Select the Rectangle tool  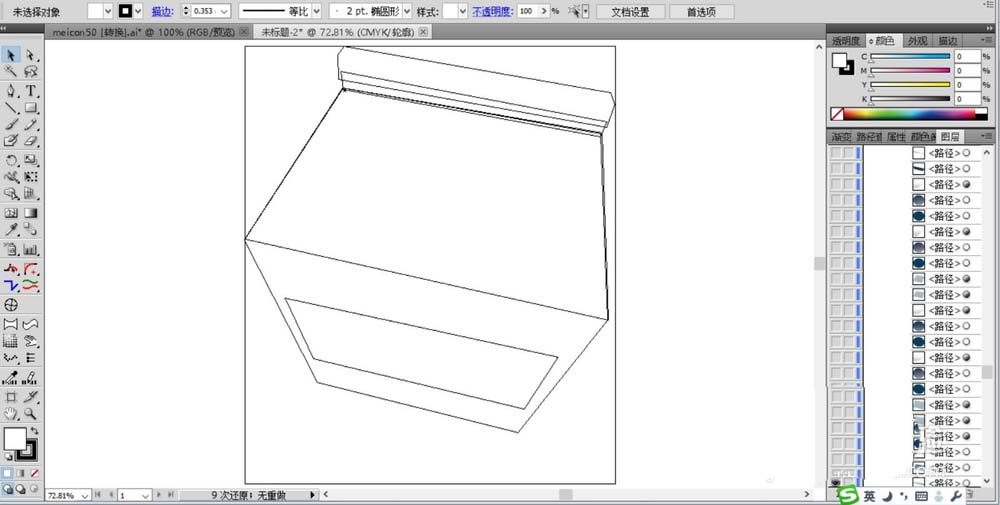[31, 108]
